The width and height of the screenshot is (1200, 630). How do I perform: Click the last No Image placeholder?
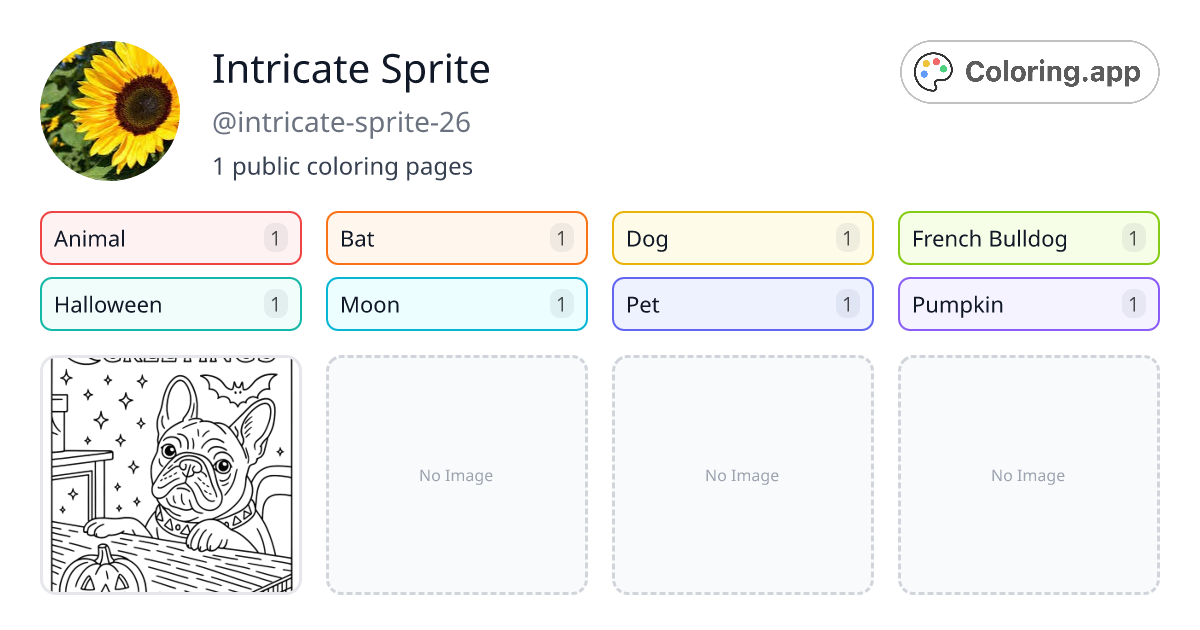[1028, 475]
